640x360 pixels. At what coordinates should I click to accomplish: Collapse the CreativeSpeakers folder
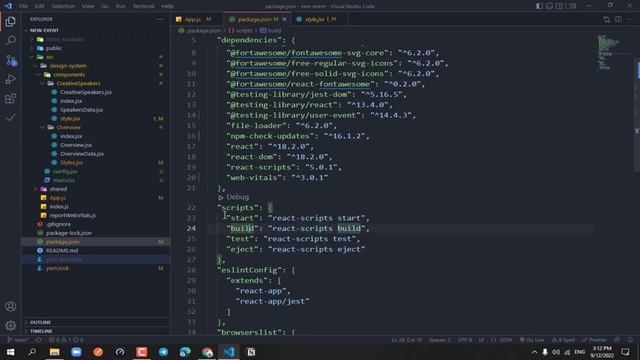(x=78, y=83)
